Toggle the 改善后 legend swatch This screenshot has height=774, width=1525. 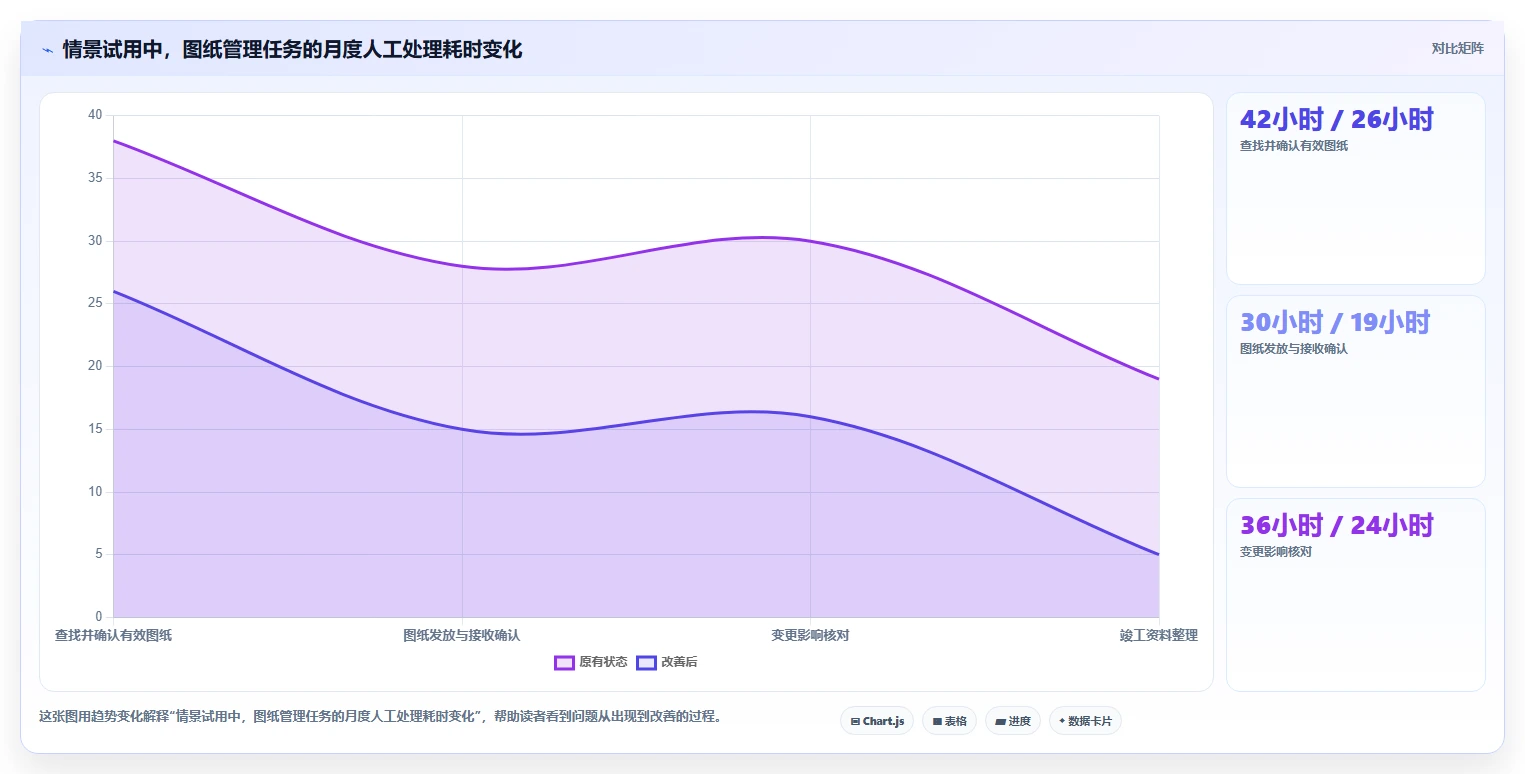tap(646, 662)
